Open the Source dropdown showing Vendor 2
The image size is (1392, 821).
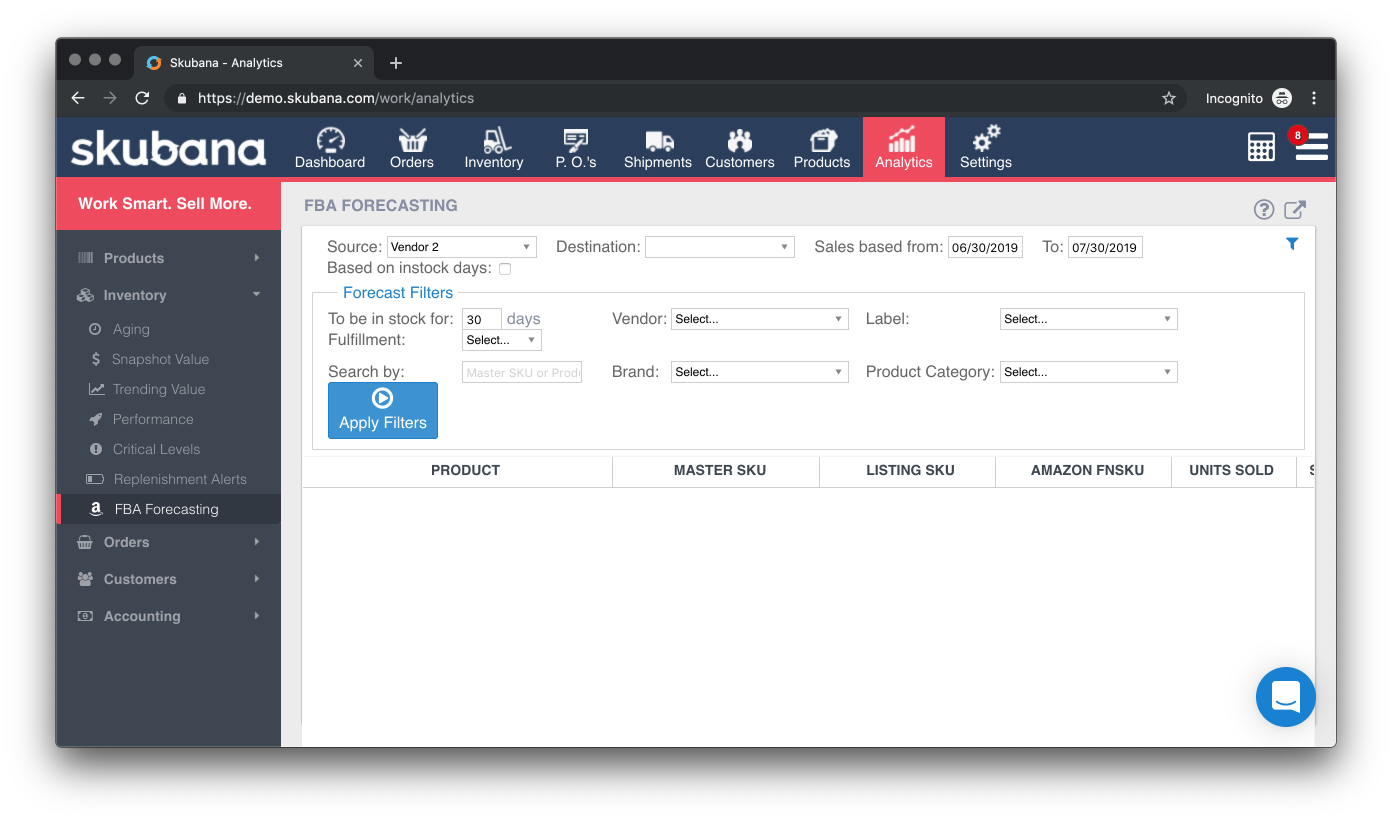tap(462, 247)
